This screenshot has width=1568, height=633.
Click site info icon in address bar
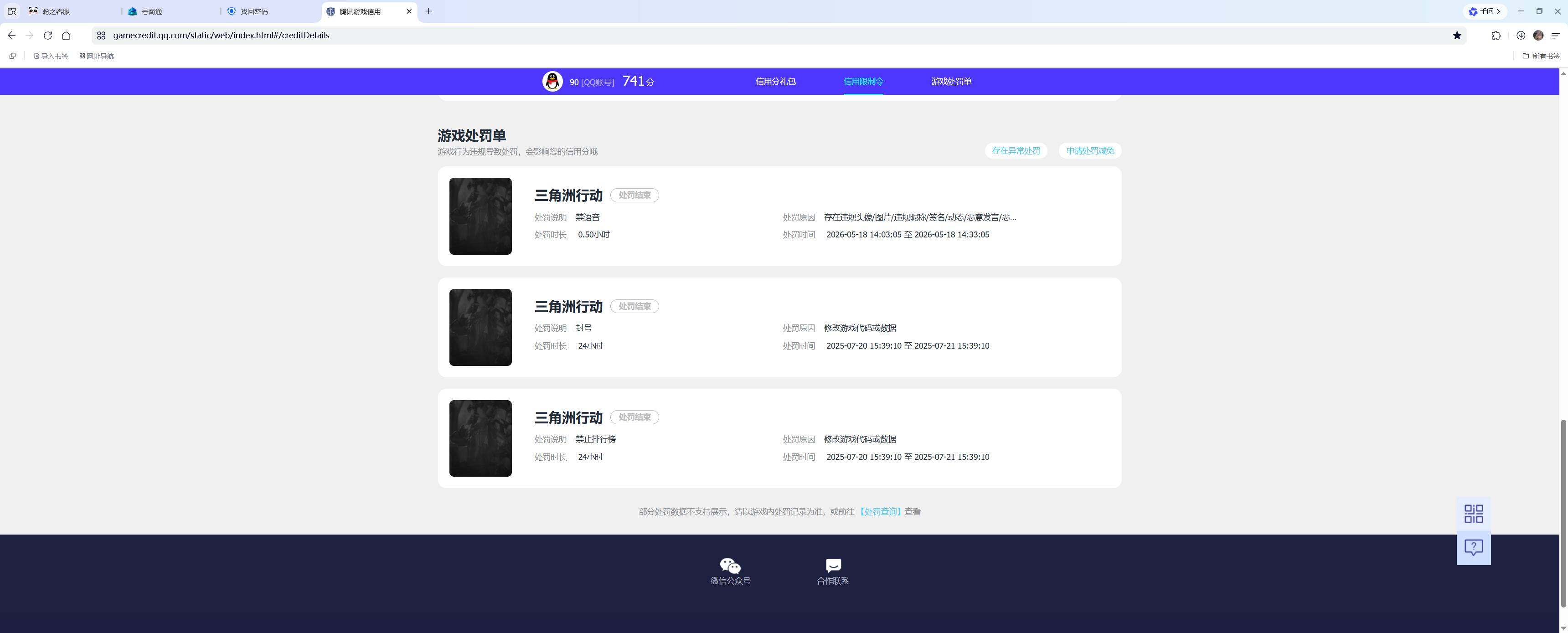click(101, 35)
